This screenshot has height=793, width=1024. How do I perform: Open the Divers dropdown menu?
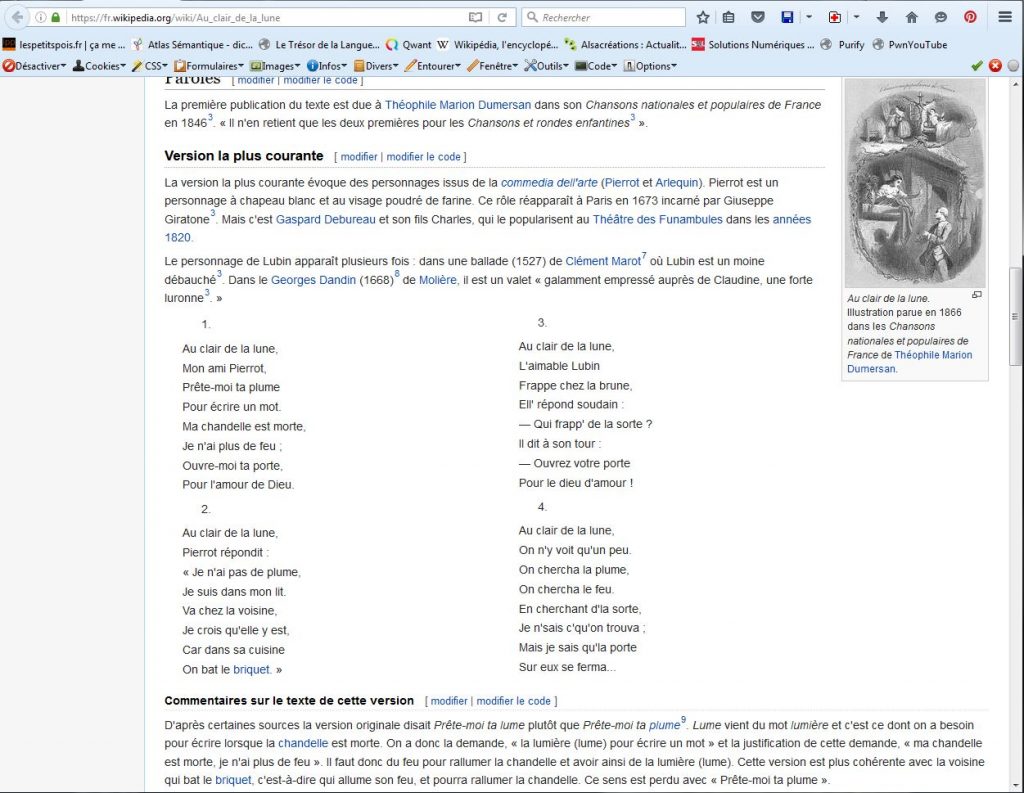(x=376, y=66)
